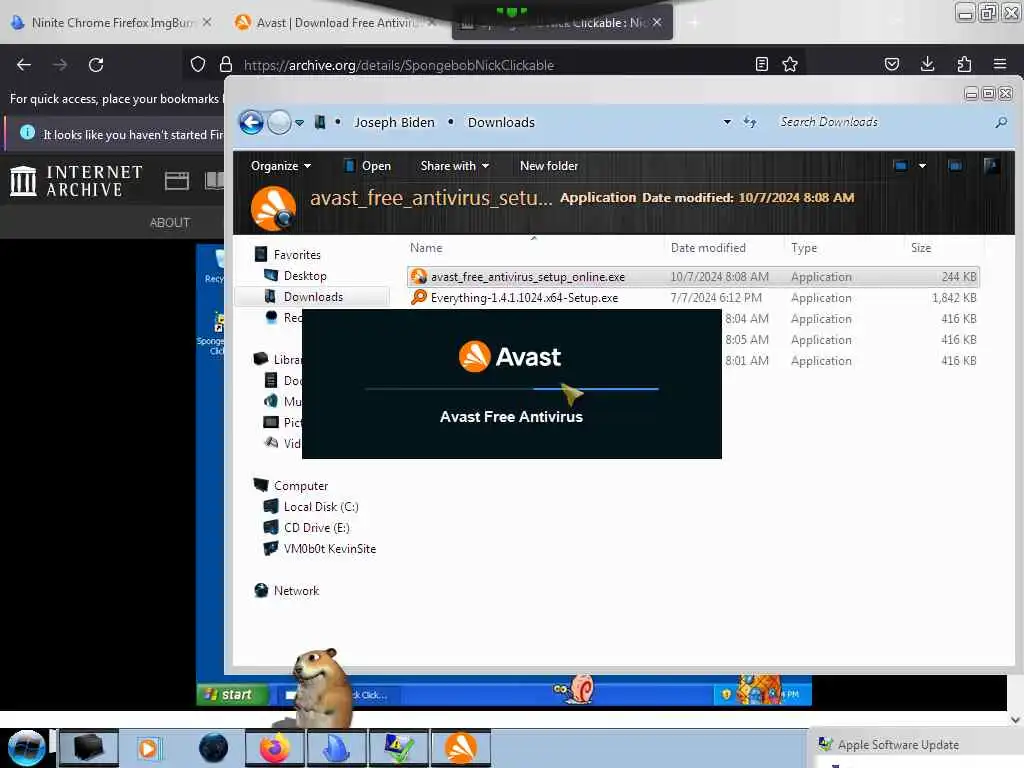Viewport: 1024px width, 768px height.
Task: Open Firefox extensions icon
Action: click(964, 64)
